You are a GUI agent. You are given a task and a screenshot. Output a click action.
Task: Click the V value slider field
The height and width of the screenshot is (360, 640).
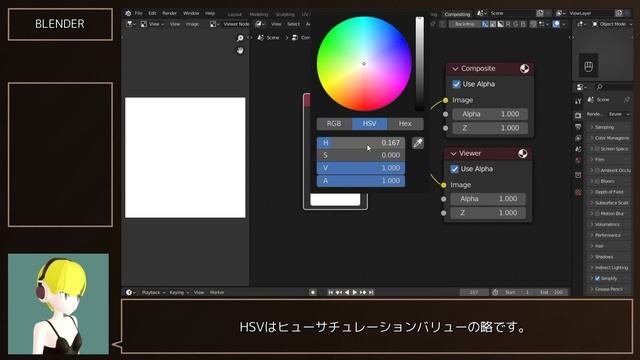[x=361, y=168]
